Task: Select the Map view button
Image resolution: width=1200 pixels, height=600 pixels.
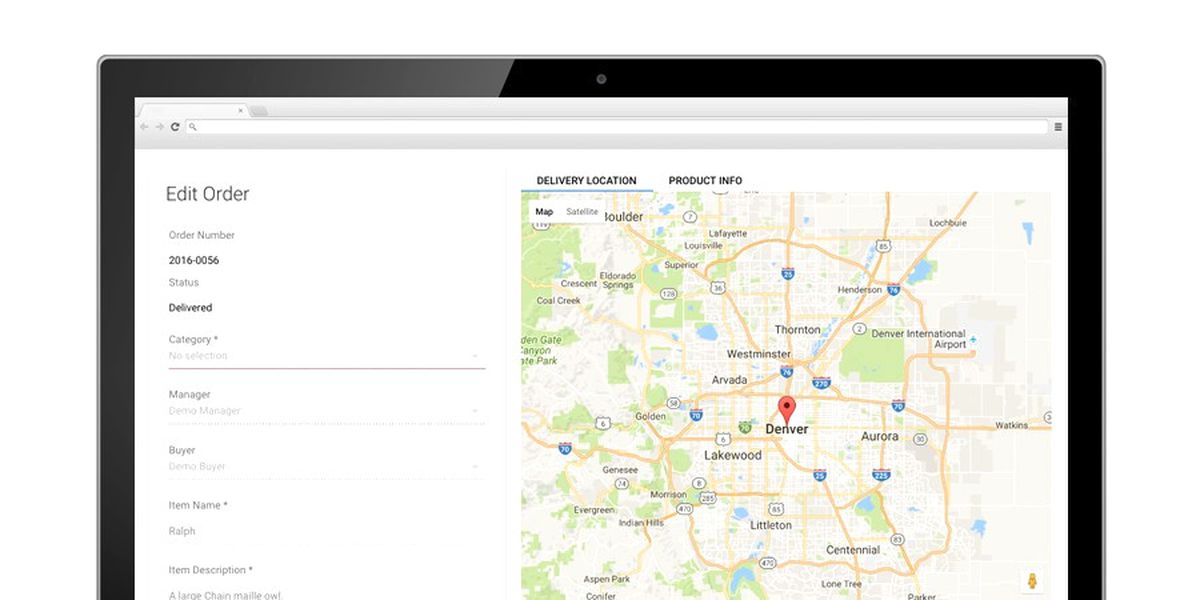Action: pos(544,212)
